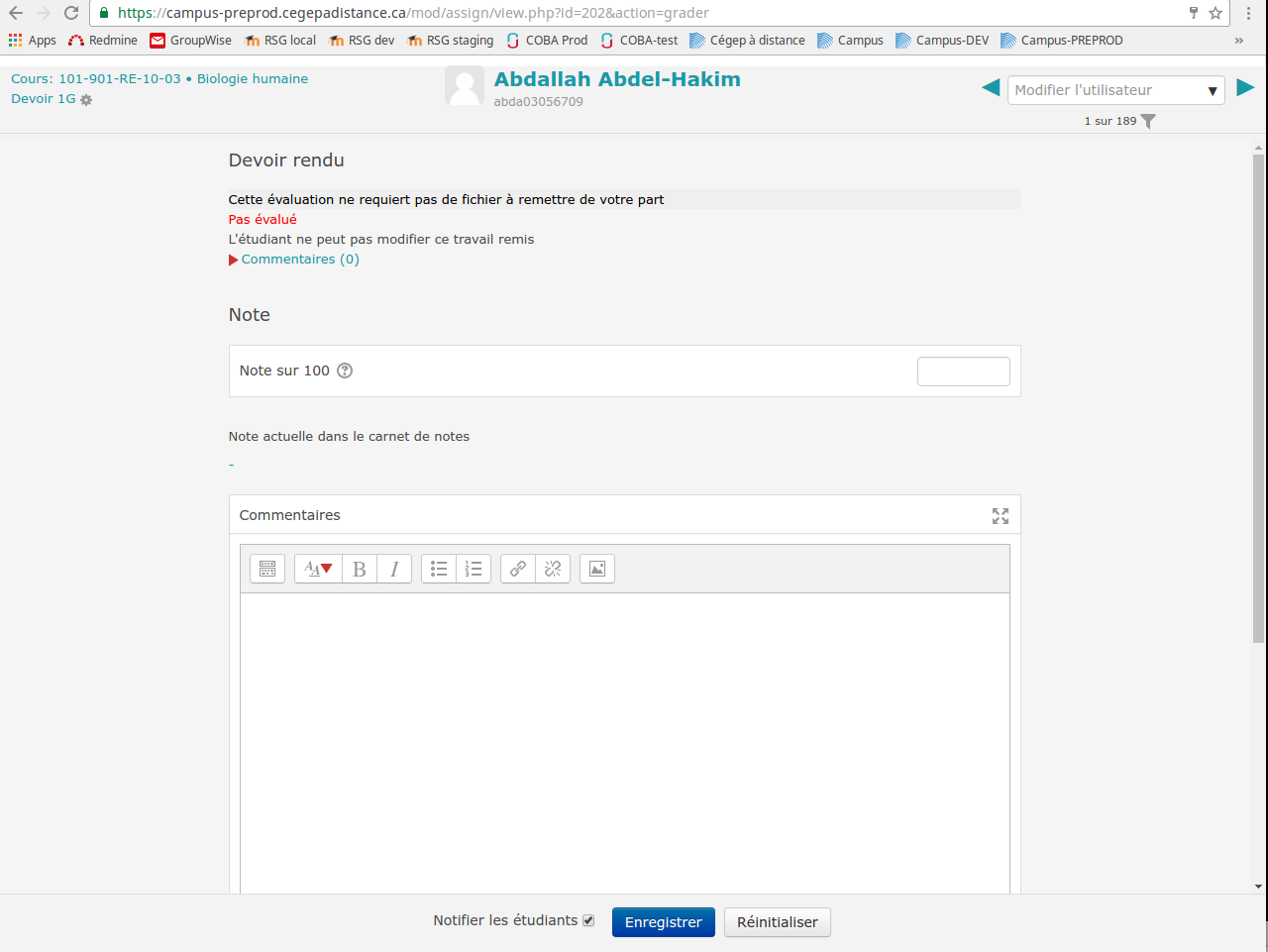1268x952 pixels.
Task: Toggle the editor toolbar expand button
Action: click(267, 569)
